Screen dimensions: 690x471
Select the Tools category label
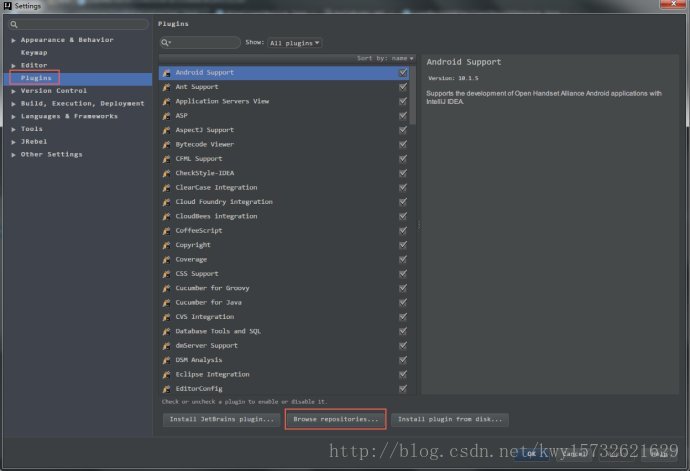(x=32, y=129)
